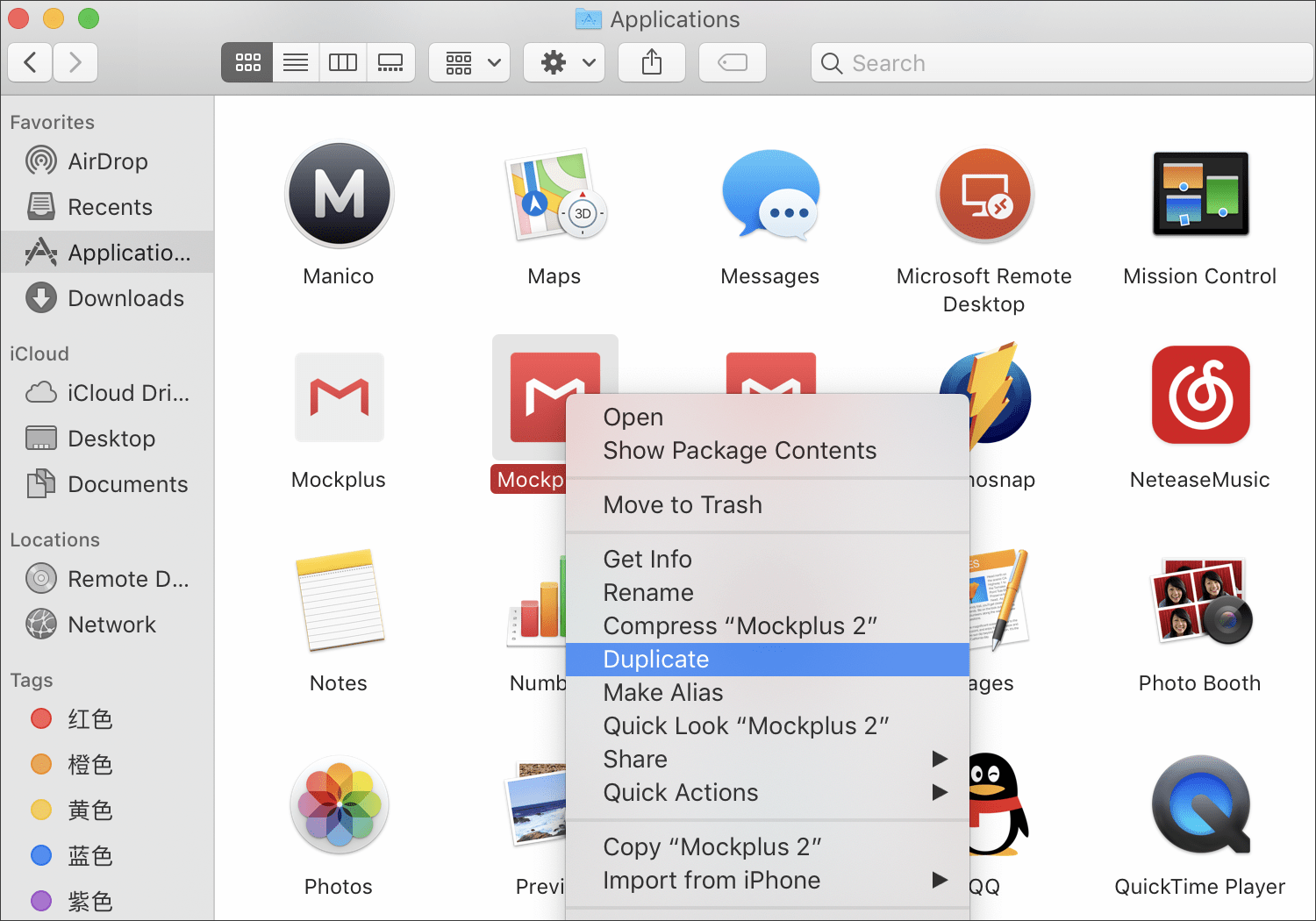Choose Rename from the context menu
The width and height of the screenshot is (1316, 921).
768,593
